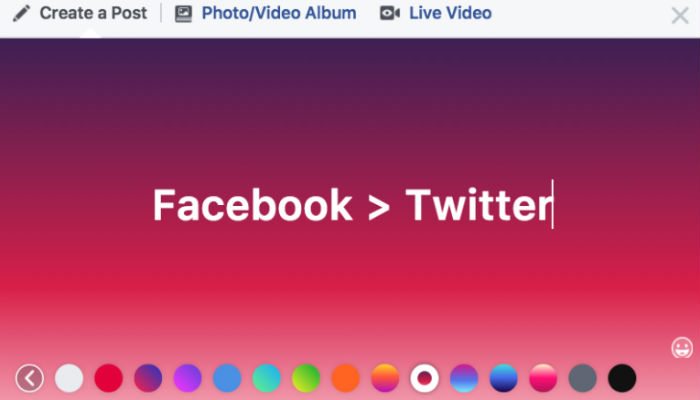This screenshot has height=400, width=700.
Task: Start a Live Video
Action: point(436,13)
